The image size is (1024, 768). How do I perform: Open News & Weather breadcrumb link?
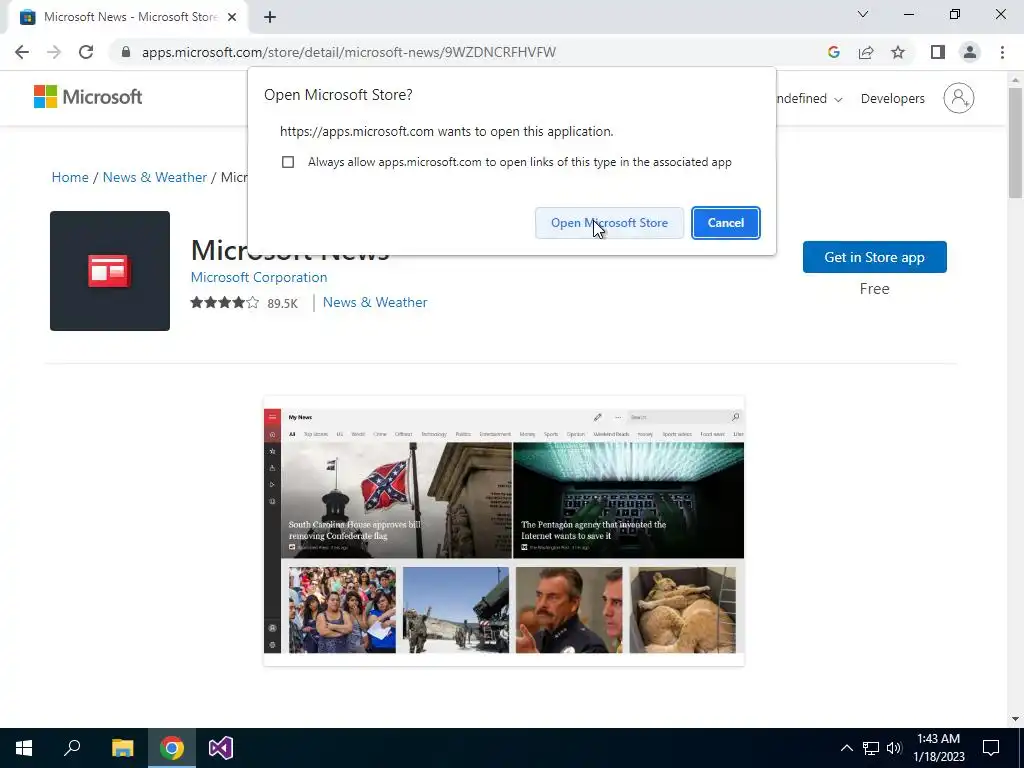(x=155, y=178)
